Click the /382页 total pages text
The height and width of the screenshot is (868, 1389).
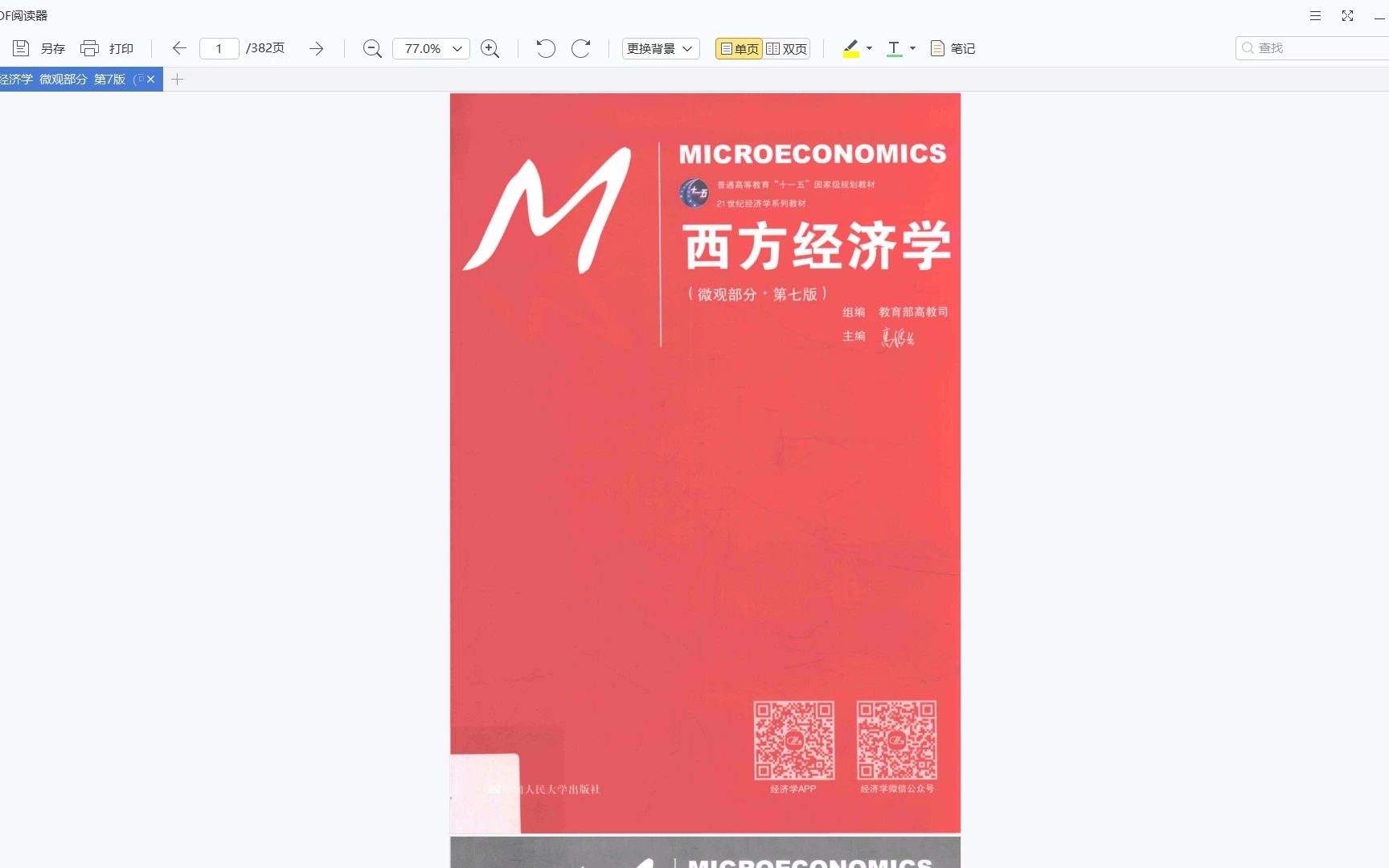(265, 48)
